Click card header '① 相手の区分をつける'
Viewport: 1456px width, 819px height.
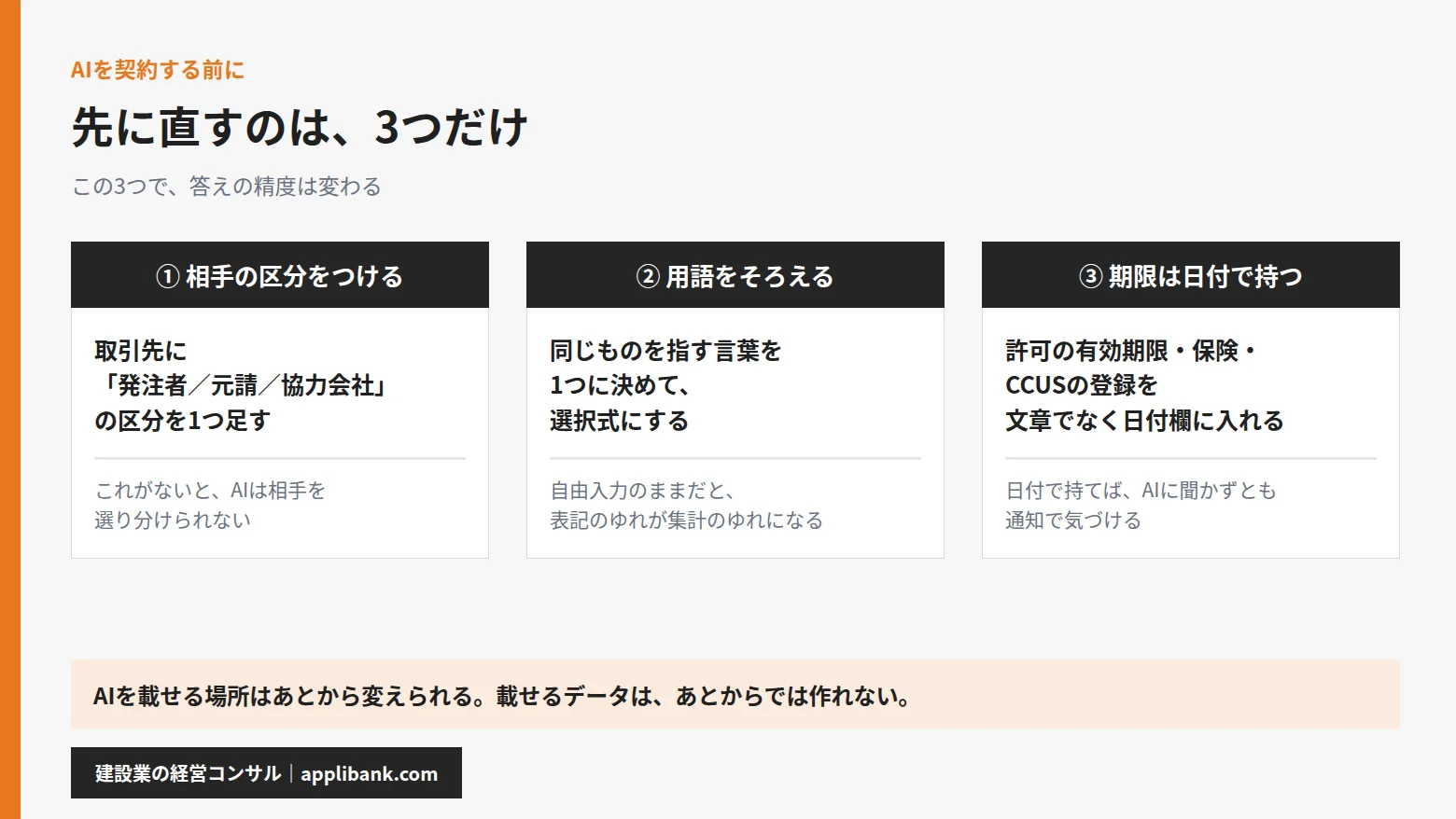click(x=280, y=275)
